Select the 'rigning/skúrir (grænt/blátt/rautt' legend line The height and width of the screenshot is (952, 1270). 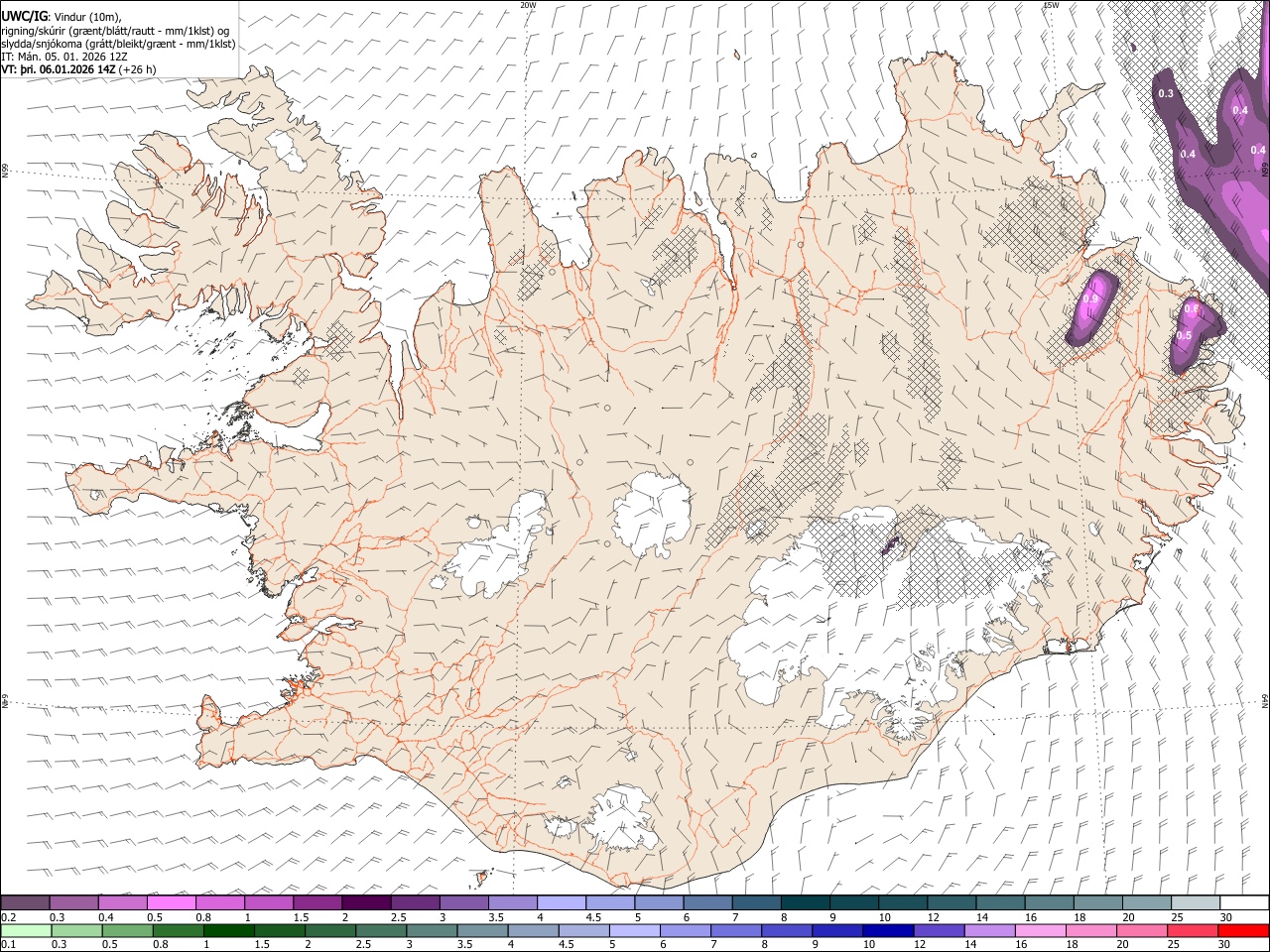(117, 31)
